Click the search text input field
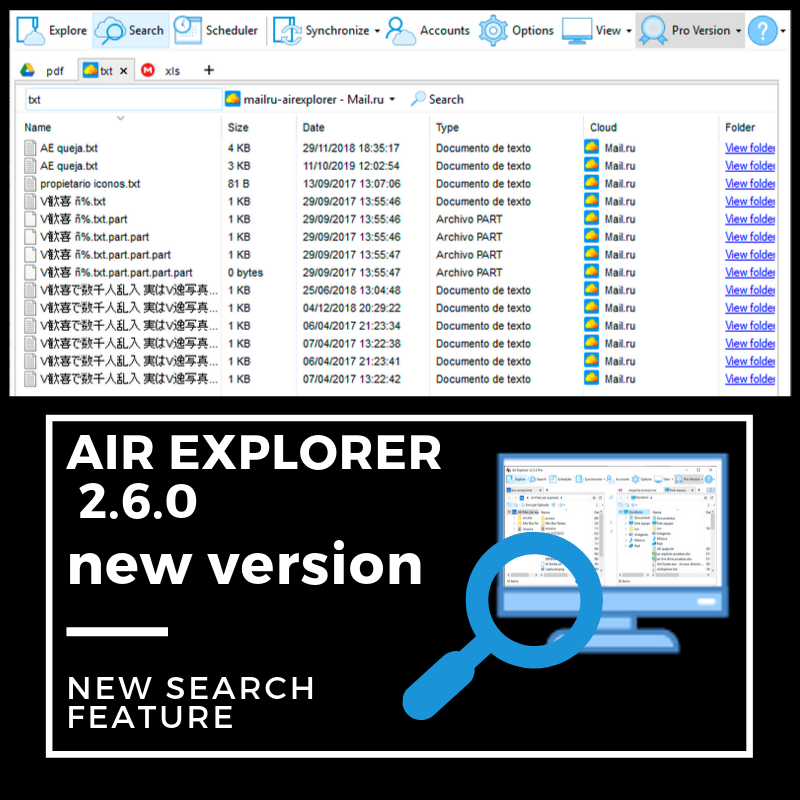 (x=120, y=100)
